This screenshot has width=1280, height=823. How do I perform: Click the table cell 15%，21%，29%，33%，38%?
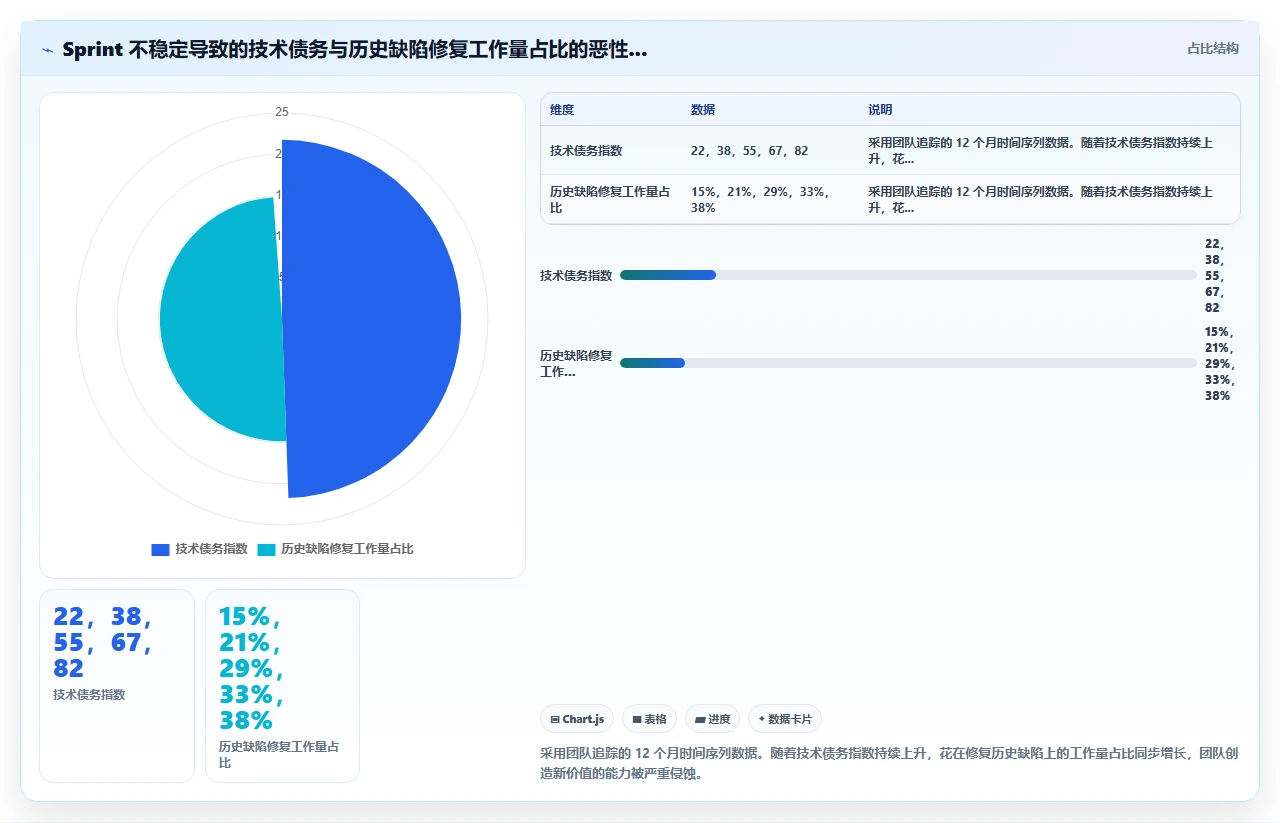click(760, 200)
